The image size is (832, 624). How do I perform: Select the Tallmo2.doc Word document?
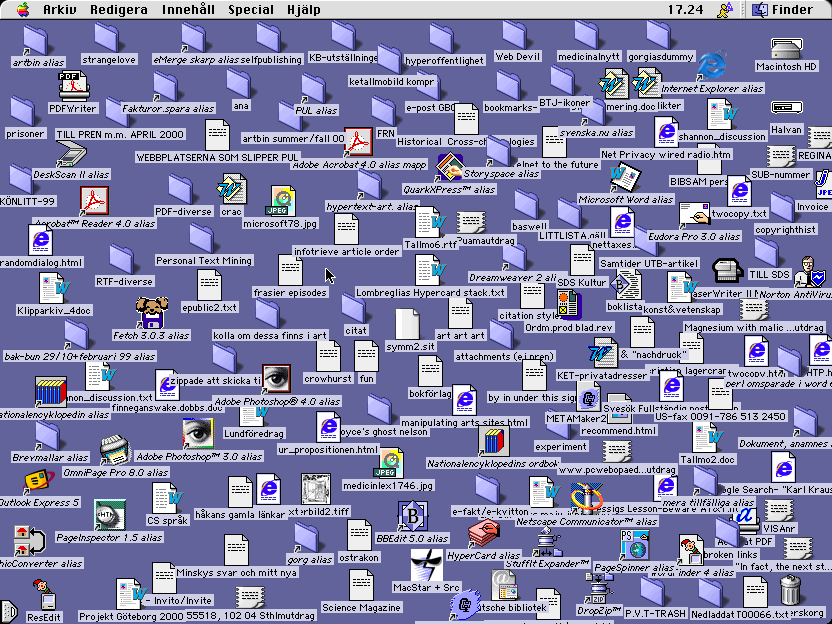coord(707,437)
